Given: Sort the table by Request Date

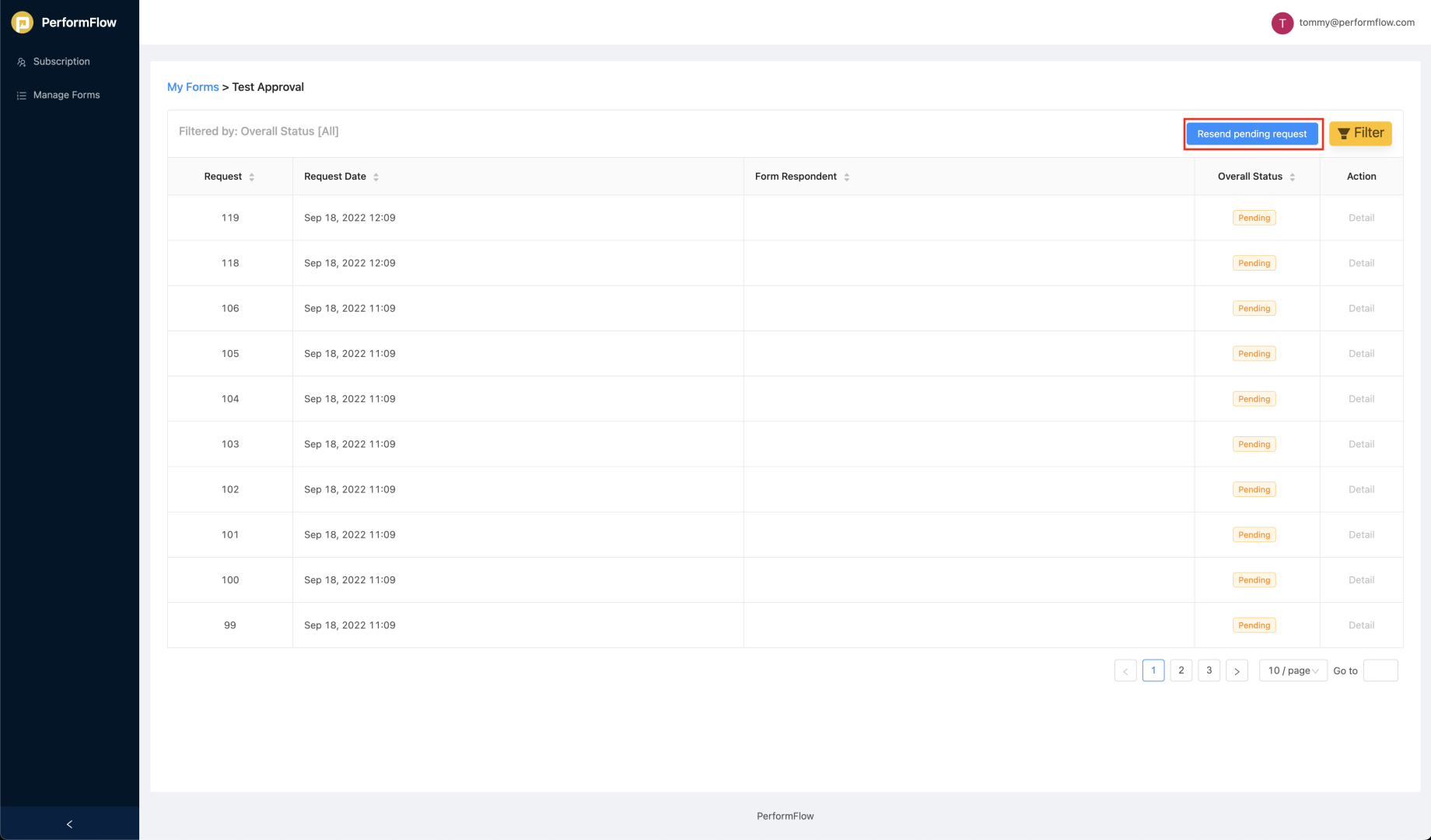Looking at the screenshot, I should tap(376, 177).
